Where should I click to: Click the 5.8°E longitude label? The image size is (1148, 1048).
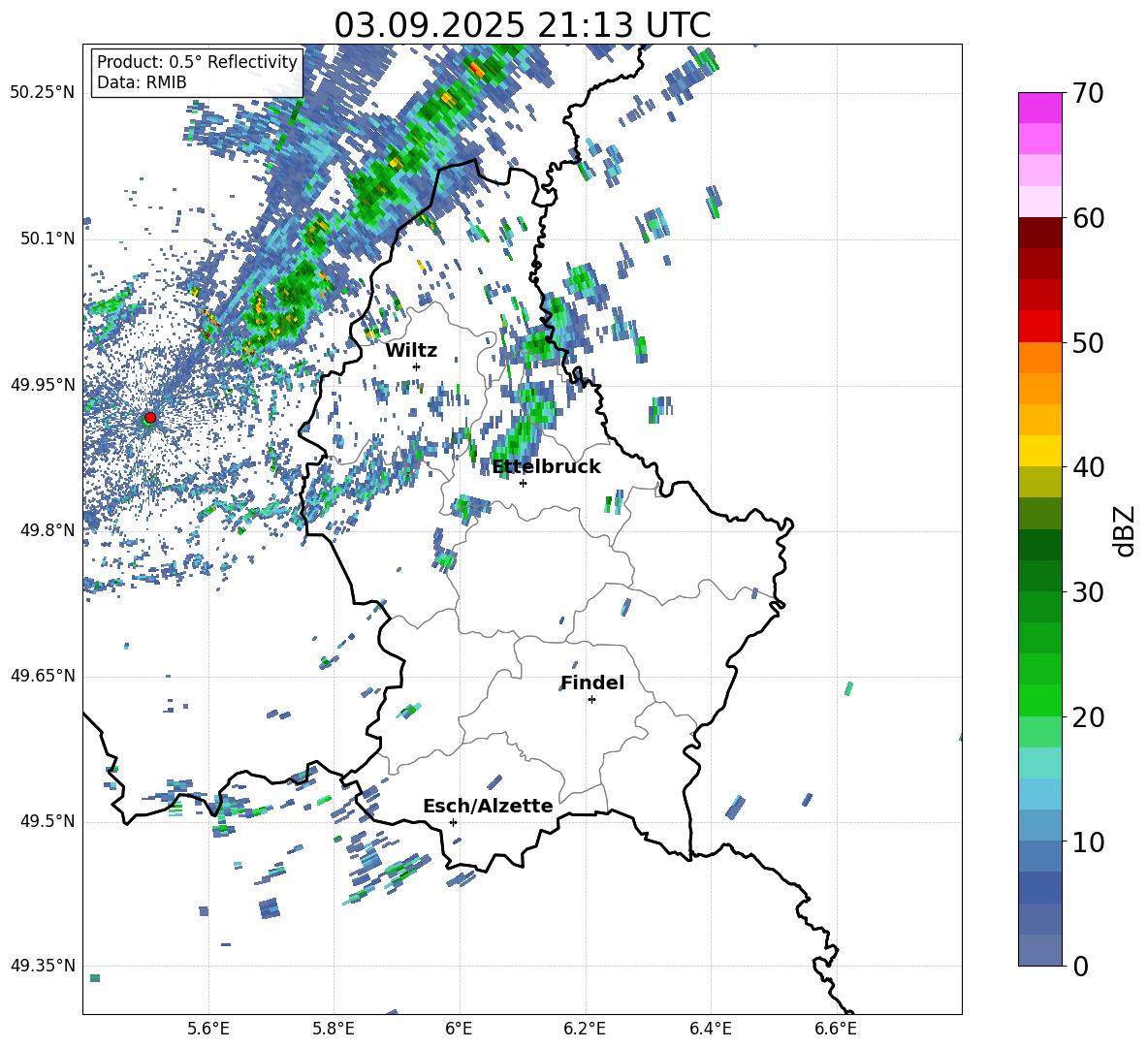[x=334, y=1029]
